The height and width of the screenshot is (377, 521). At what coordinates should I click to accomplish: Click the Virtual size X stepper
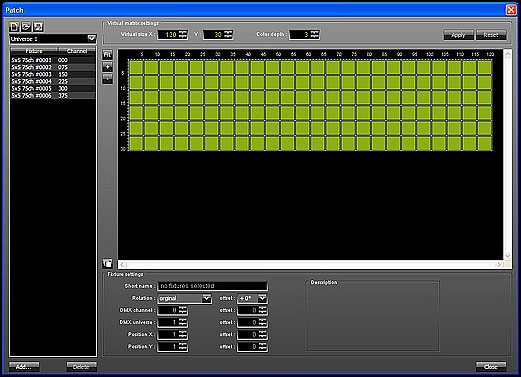coord(183,34)
